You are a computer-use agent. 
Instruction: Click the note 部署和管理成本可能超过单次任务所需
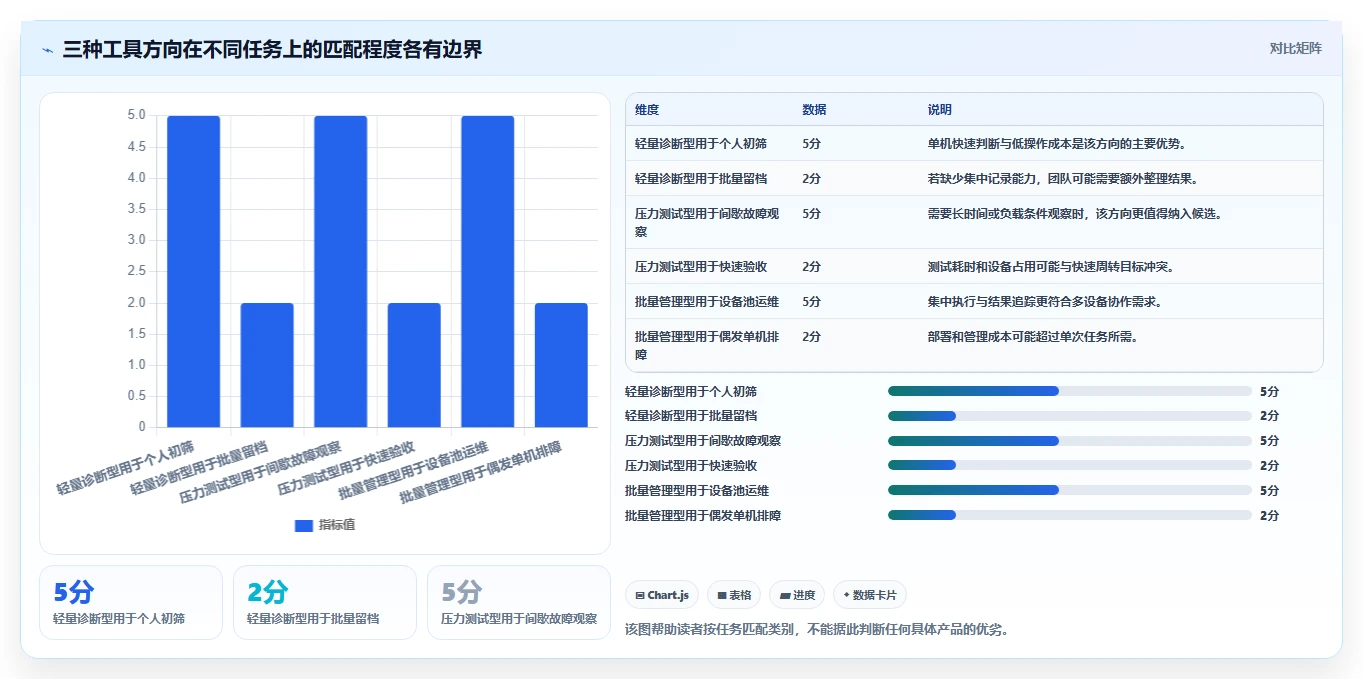[x=1033, y=337]
